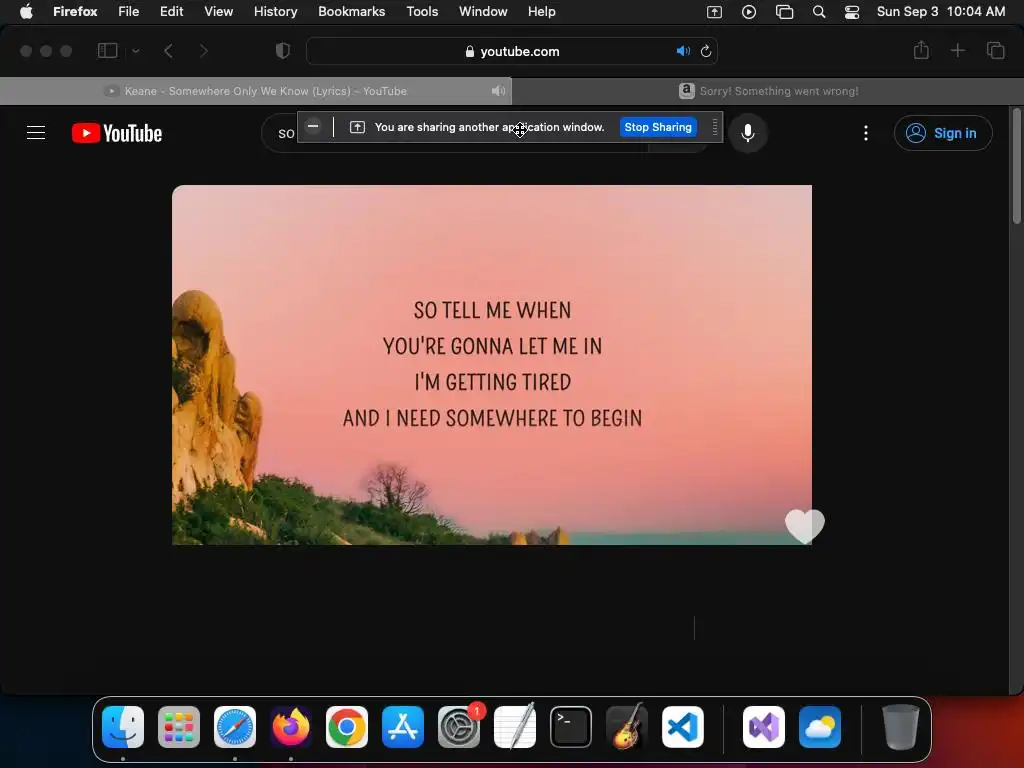
Task: Click the Sign in button
Action: coord(943,133)
